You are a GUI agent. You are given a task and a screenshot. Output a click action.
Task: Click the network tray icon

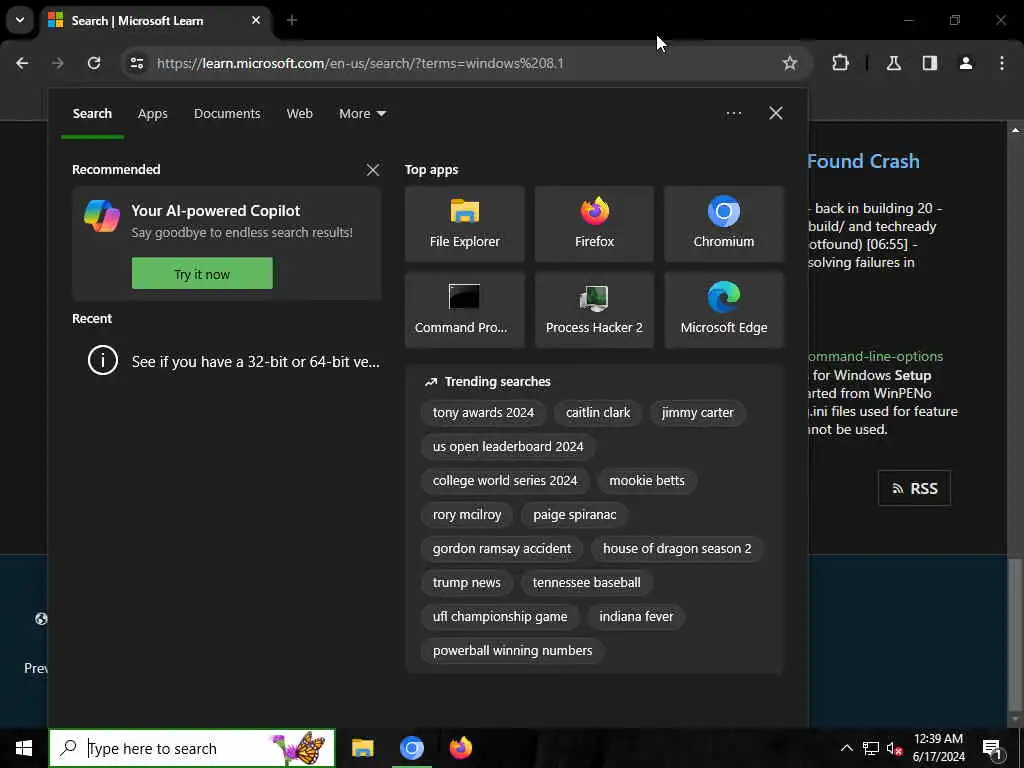871,748
